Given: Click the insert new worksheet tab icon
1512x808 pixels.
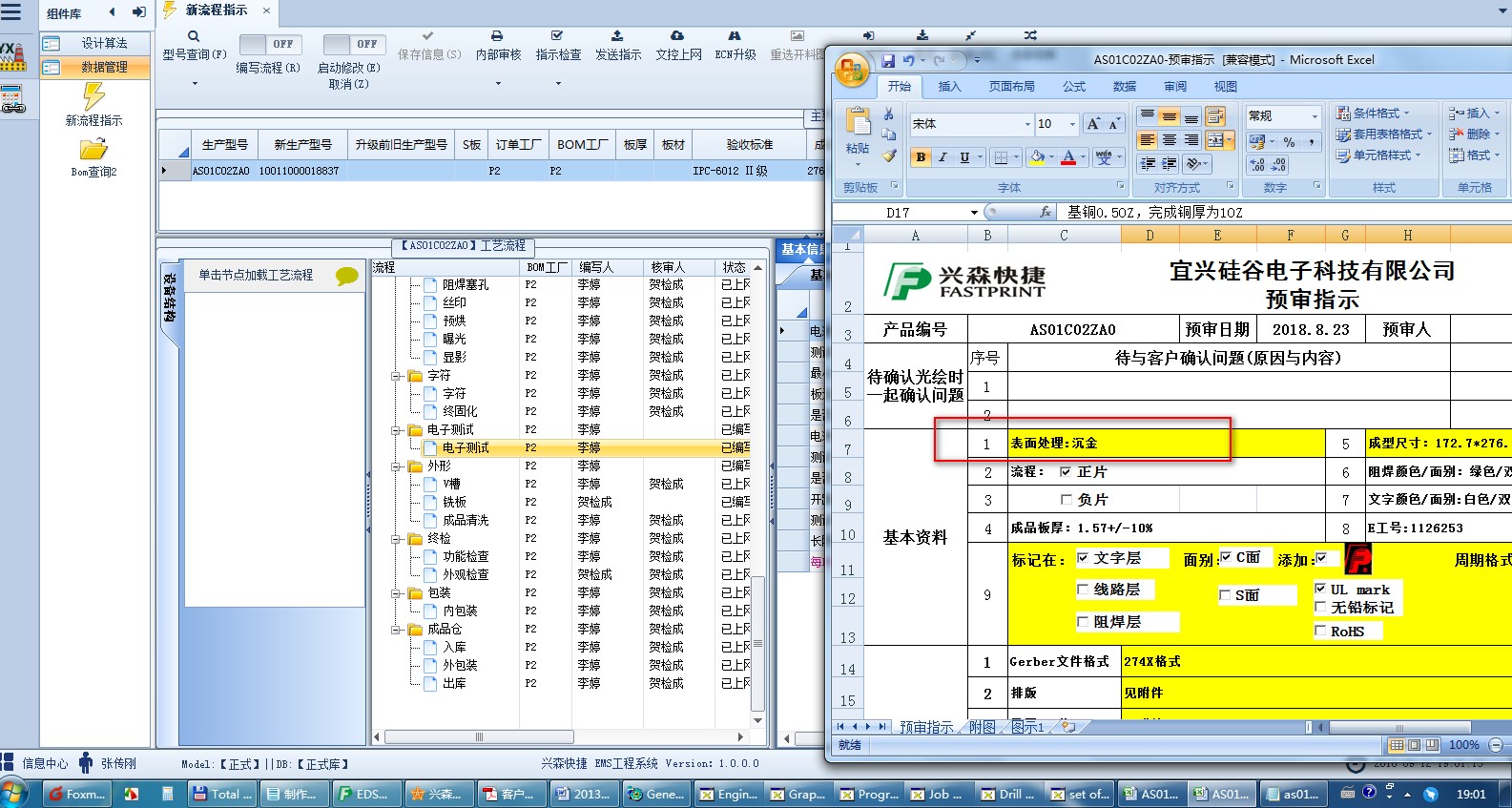Looking at the screenshot, I should (1068, 727).
